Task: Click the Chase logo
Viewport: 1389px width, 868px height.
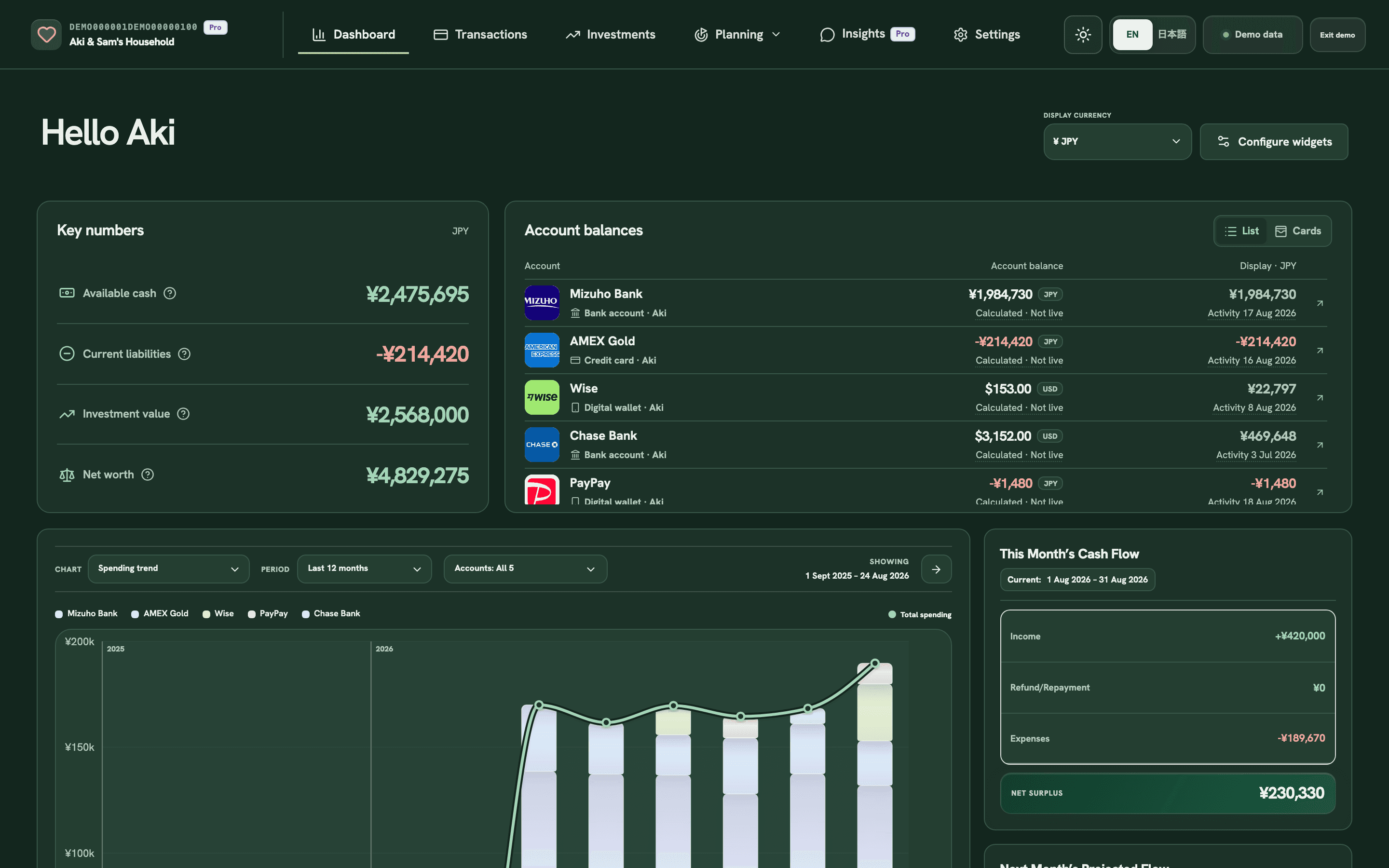Action: 542,444
